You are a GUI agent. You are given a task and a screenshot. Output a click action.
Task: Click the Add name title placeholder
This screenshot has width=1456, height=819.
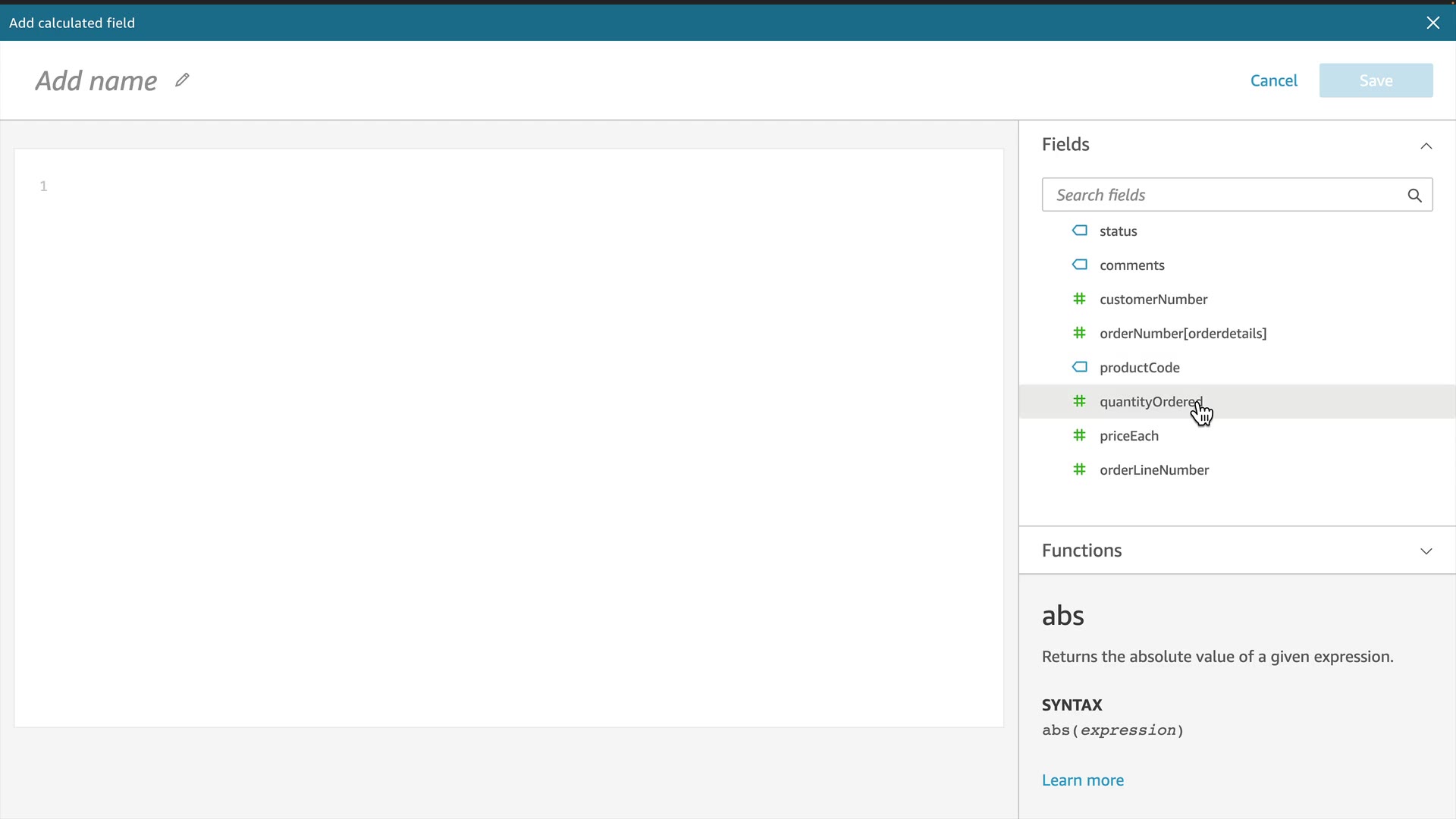click(x=96, y=80)
